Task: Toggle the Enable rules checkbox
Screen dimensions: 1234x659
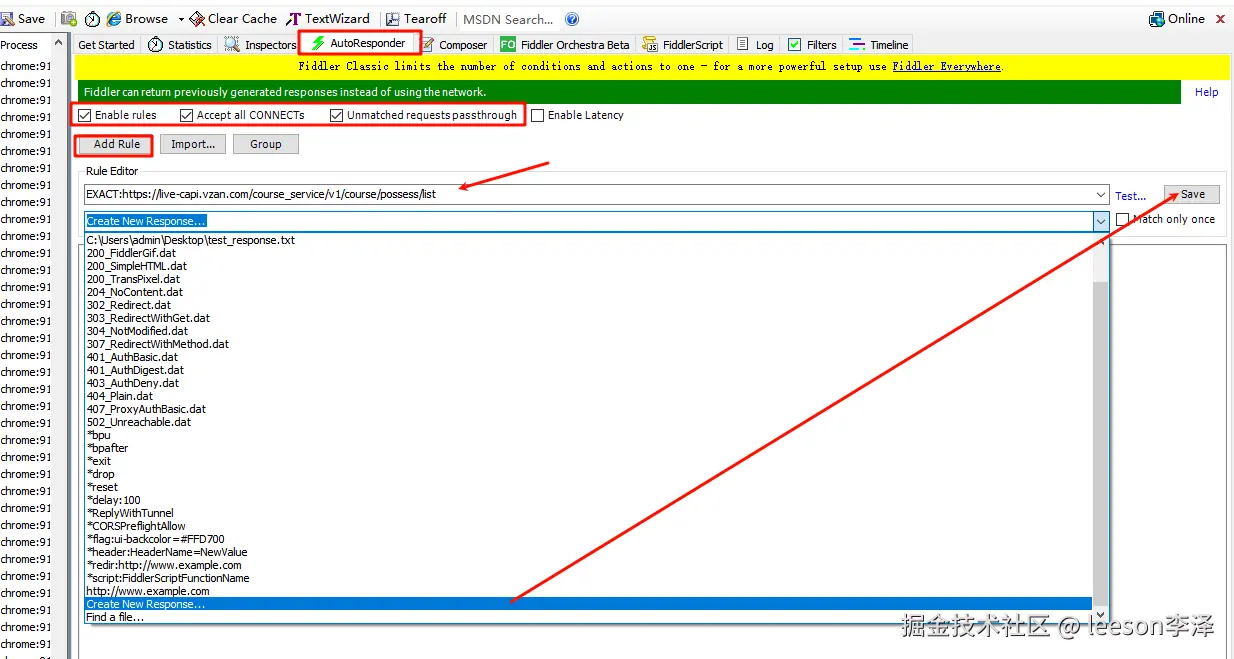Action: click(x=85, y=115)
